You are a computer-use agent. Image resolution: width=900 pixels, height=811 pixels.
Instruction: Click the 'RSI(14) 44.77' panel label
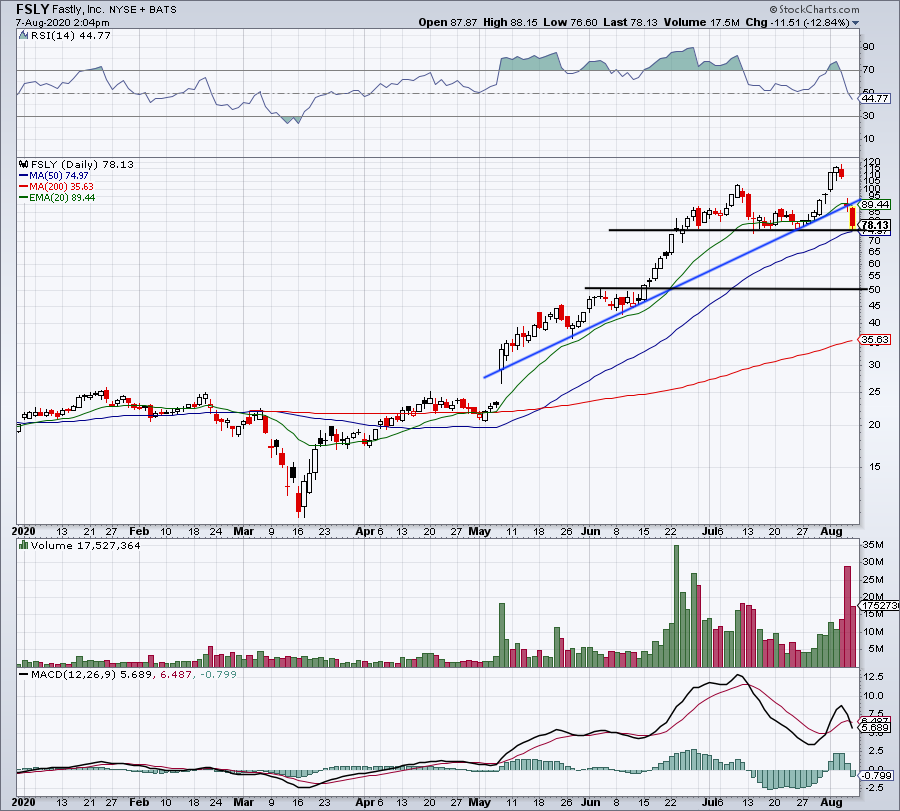click(71, 36)
